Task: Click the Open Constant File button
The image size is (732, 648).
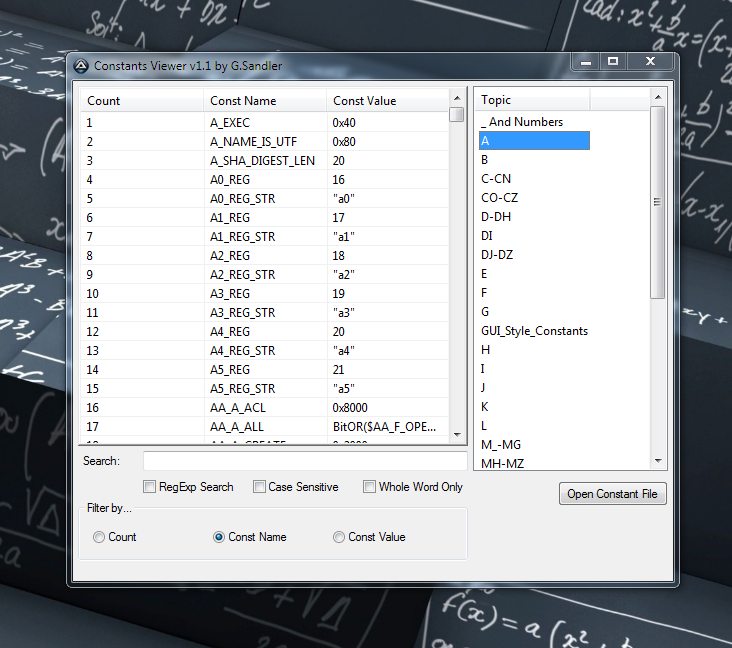Action: (x=612, y=494)
